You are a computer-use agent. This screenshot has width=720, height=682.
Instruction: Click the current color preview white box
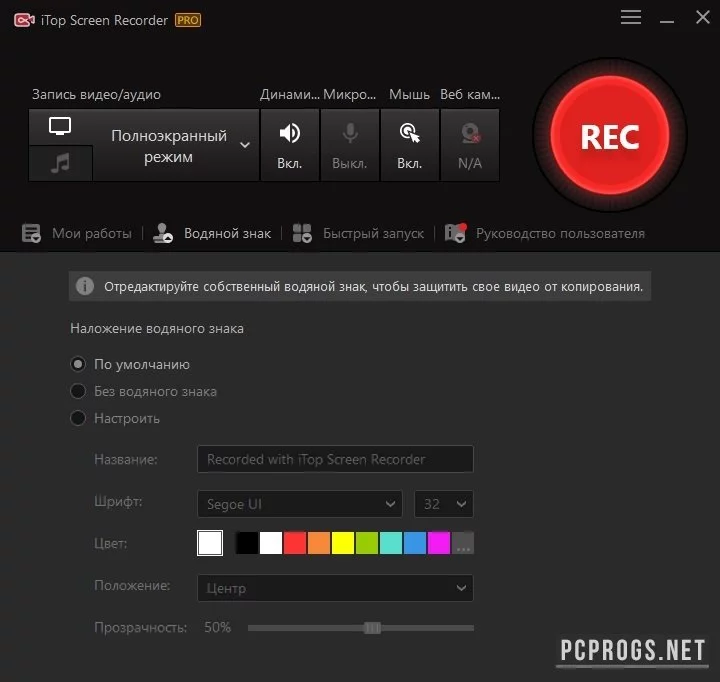[210, 543]
